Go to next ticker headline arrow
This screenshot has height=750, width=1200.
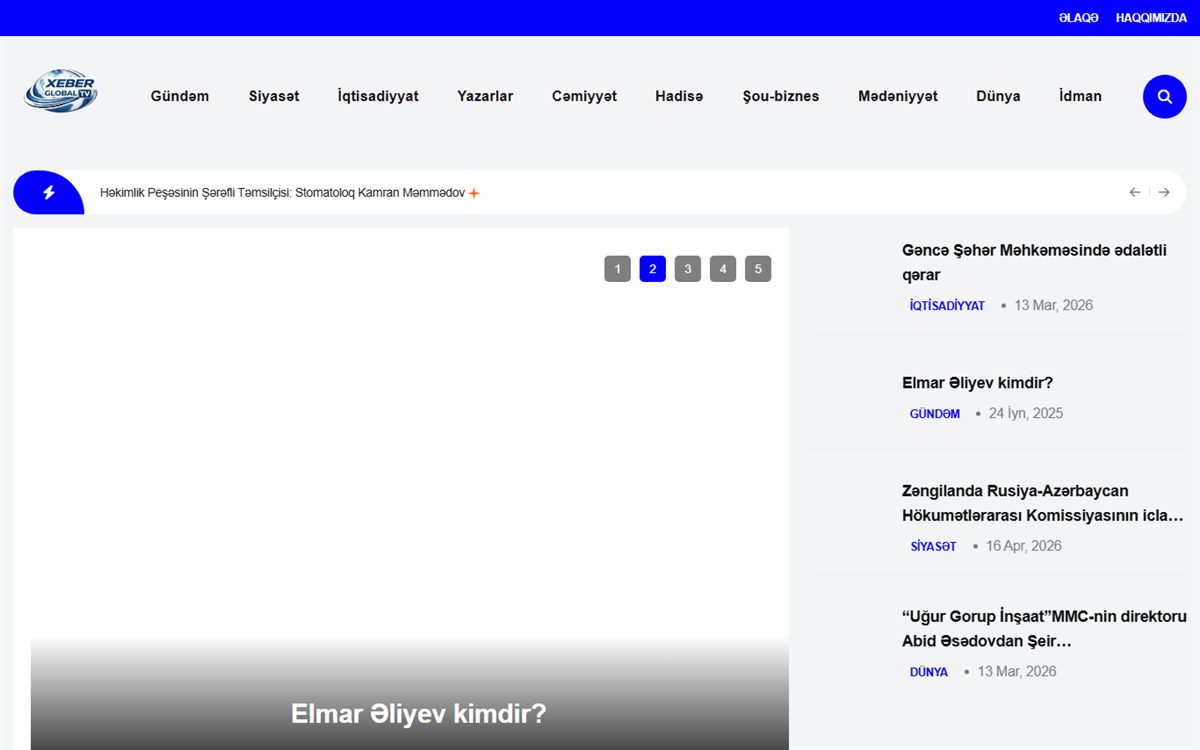click(1164, 192)
